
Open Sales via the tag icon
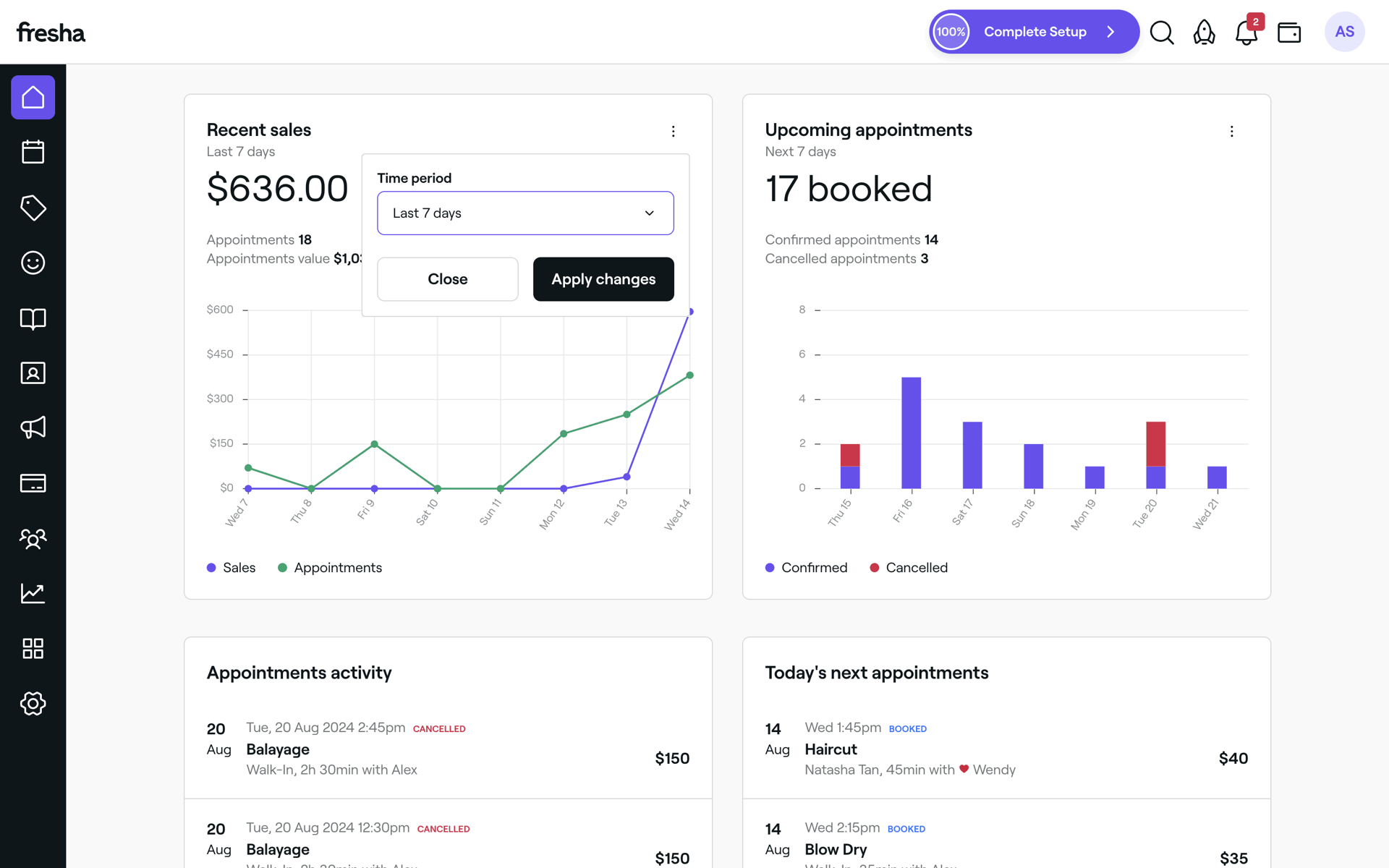[33, 208]
